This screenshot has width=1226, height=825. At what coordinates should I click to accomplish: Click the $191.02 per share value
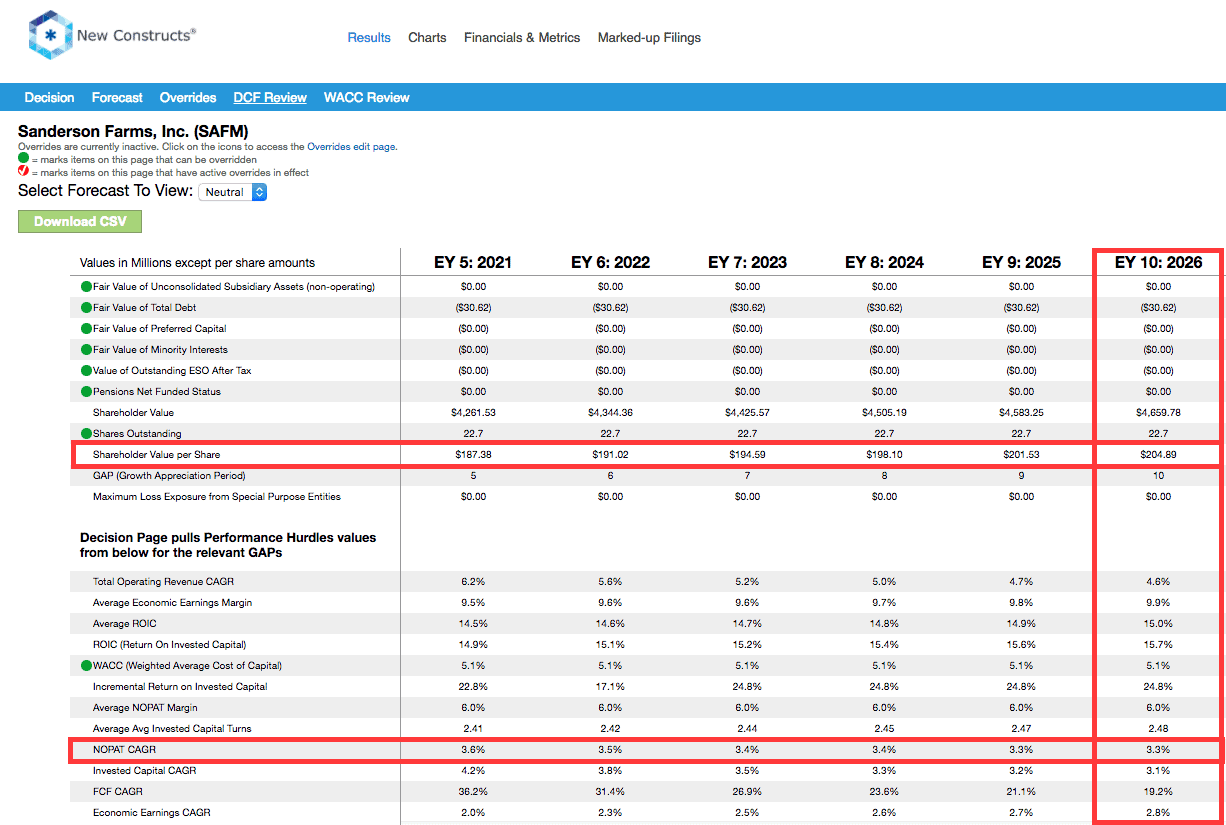coord(610,455)
